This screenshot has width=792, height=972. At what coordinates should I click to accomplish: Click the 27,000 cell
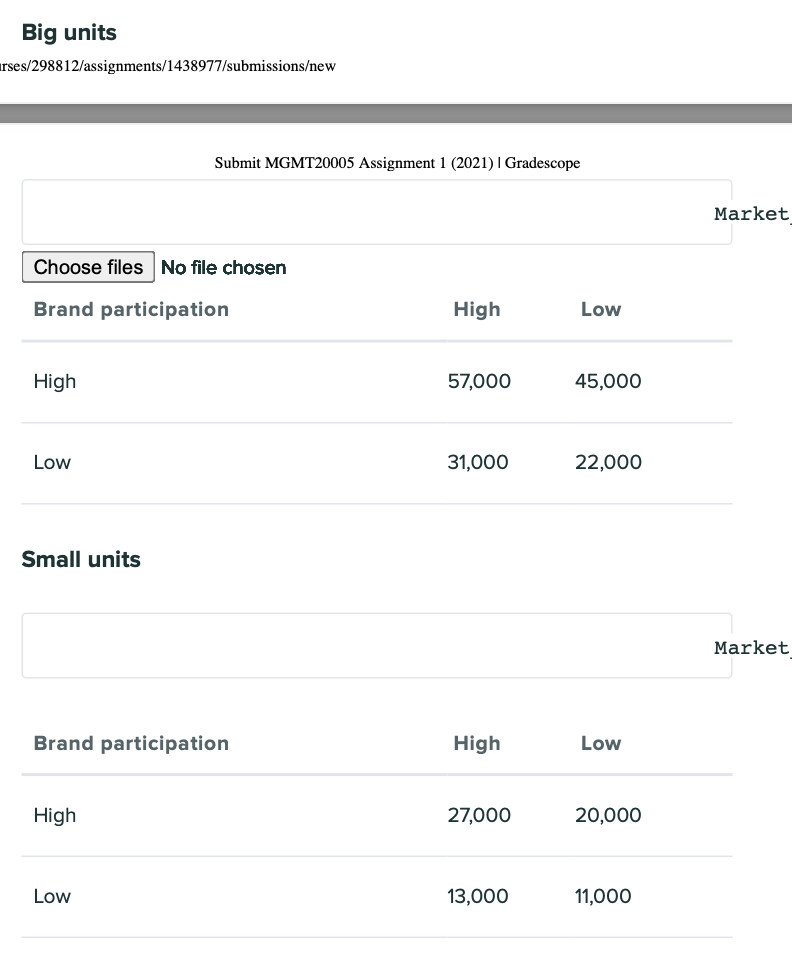pos(479,815)
